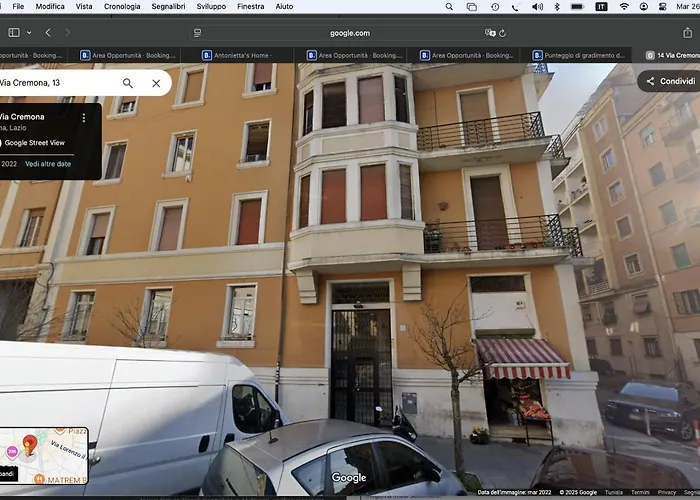Toggle the Safari sidebar icon
Viewport: 700px width, 500px height.
point(14,33)
